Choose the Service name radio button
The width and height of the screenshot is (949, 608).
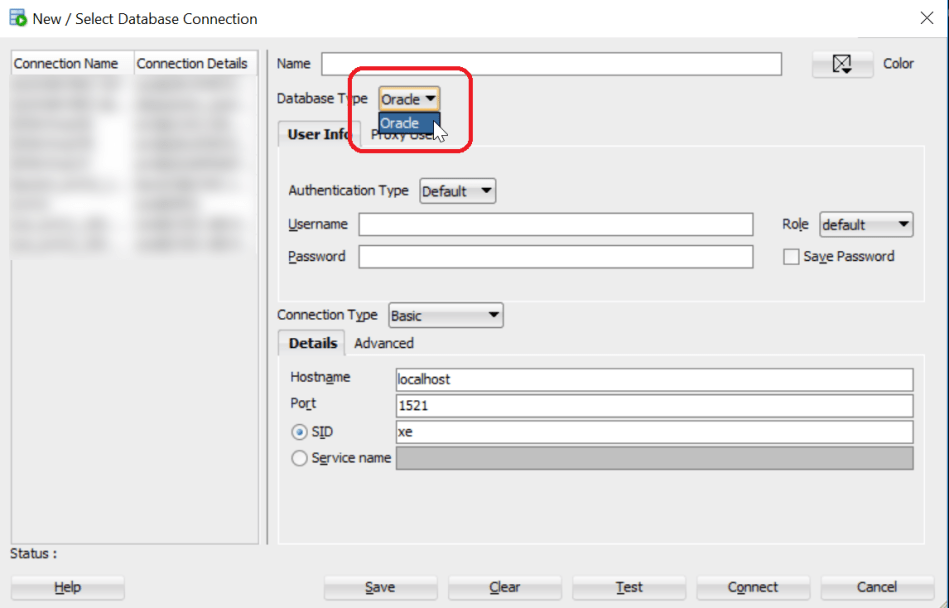[x=300, y=458]
